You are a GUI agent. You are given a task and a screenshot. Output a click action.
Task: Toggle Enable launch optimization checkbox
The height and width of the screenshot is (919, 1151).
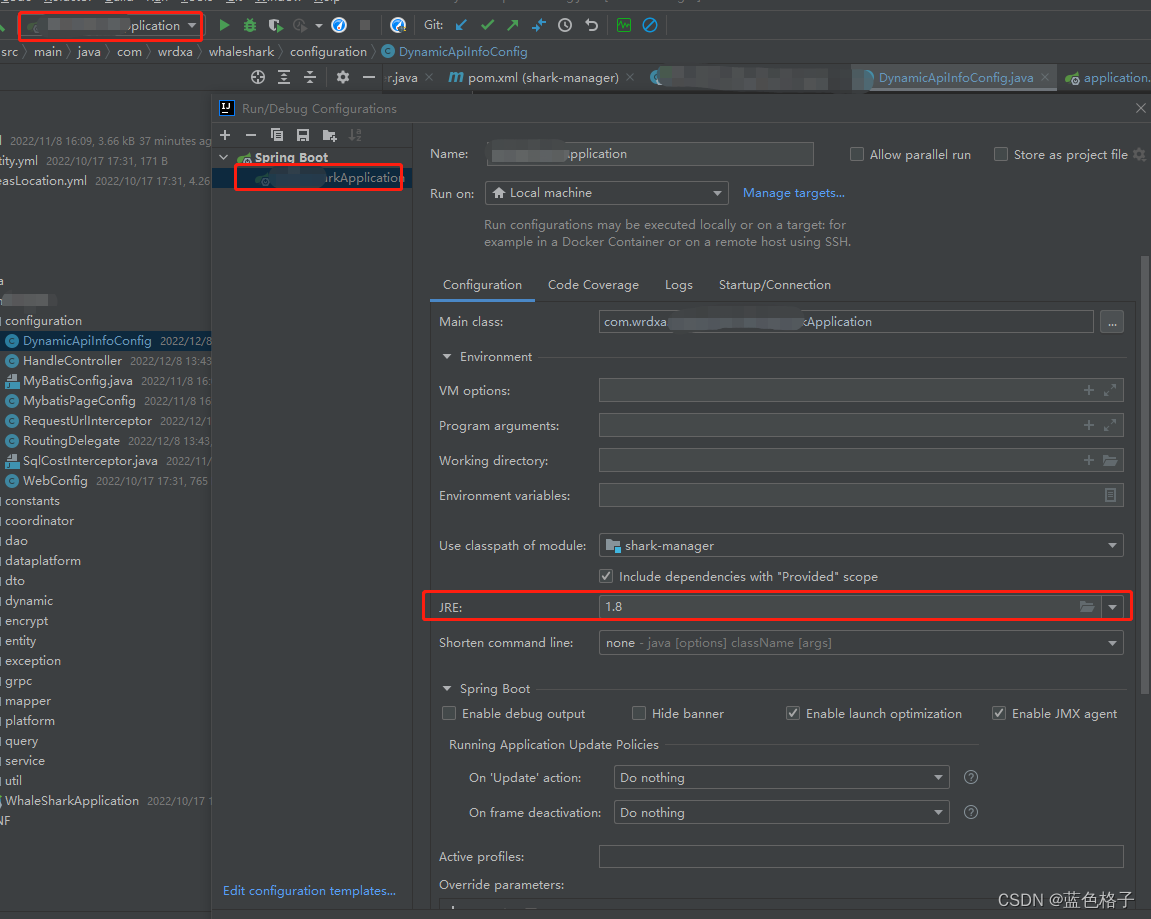tap(793, 713)
